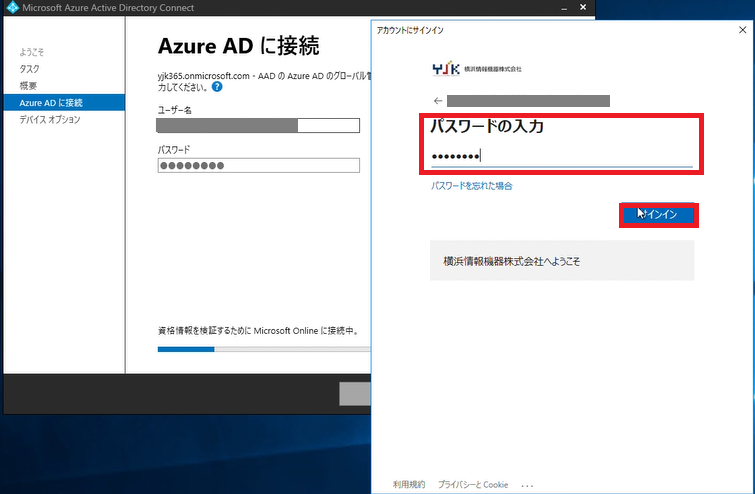Click the blue help question mark icon
The width and height of the screenshot is (755, 494).
217,87
